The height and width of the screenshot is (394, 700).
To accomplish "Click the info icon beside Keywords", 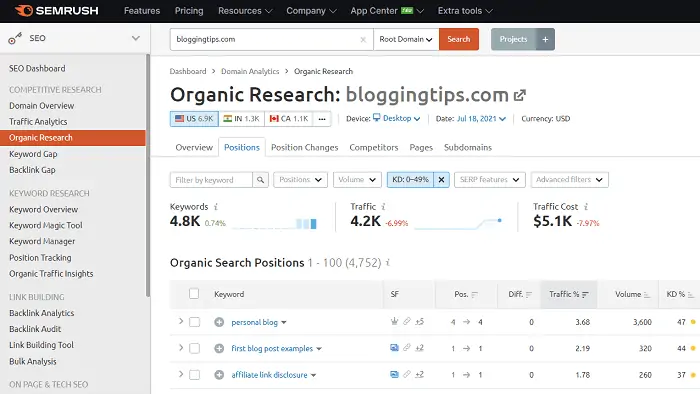I will click(x=216, y=207).
